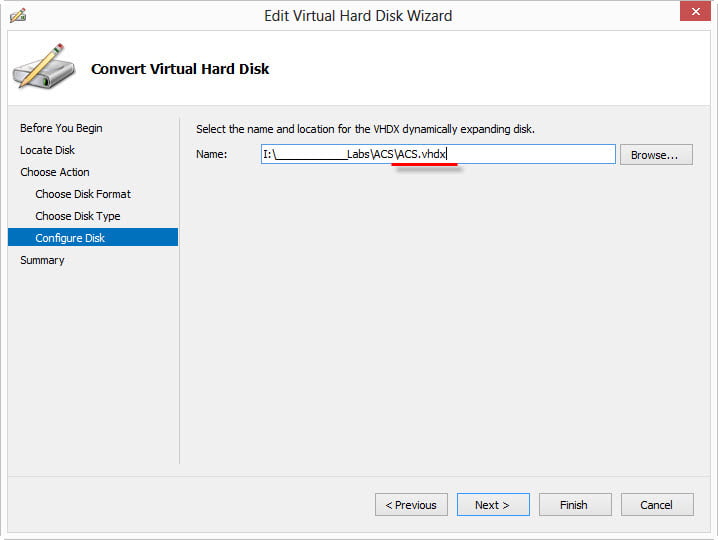The height and width of the screenshot is (540, 718).
Task: Go to the Before You Begin step
Action: click(61, 128)
